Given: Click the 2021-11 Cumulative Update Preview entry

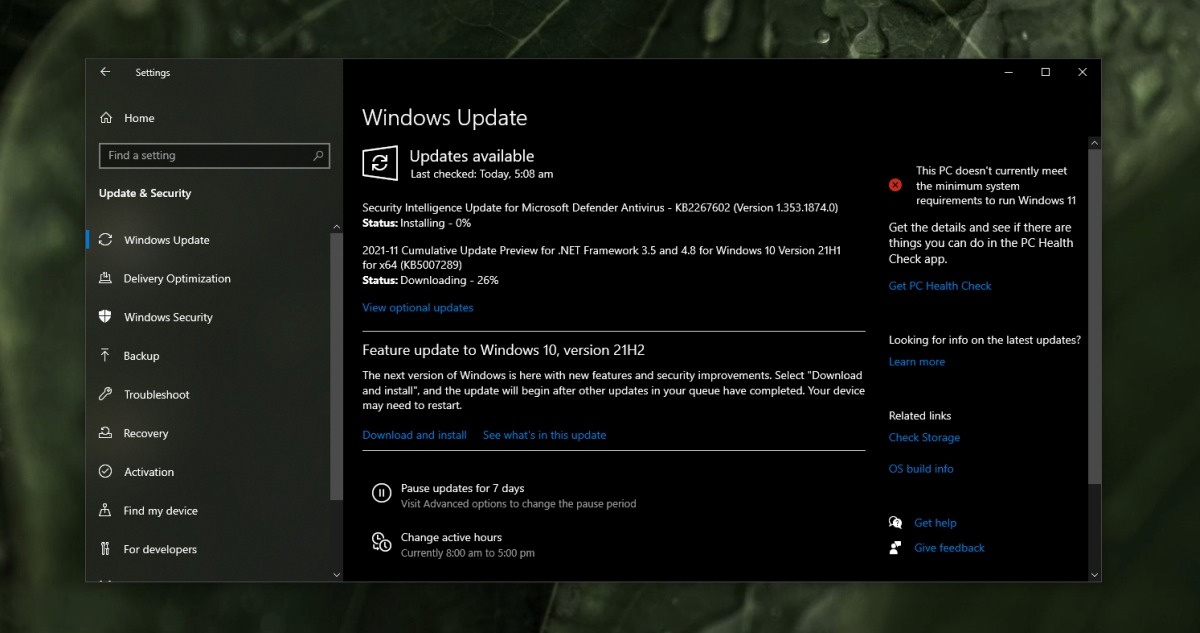Looking at the screenshot, I should tap(601, 258).
